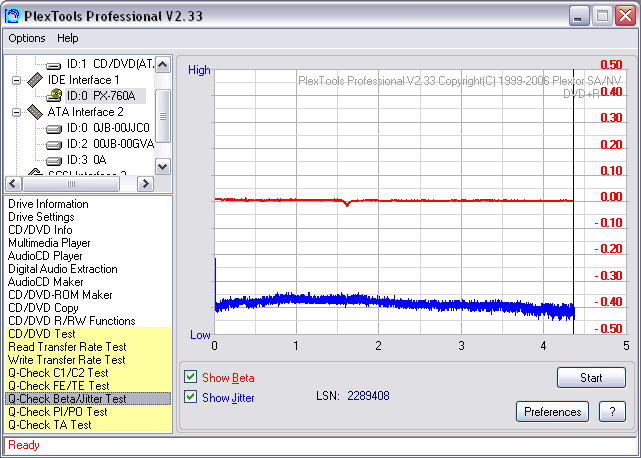Click the ATA Interface 2 controller icon

coord(35,112)
